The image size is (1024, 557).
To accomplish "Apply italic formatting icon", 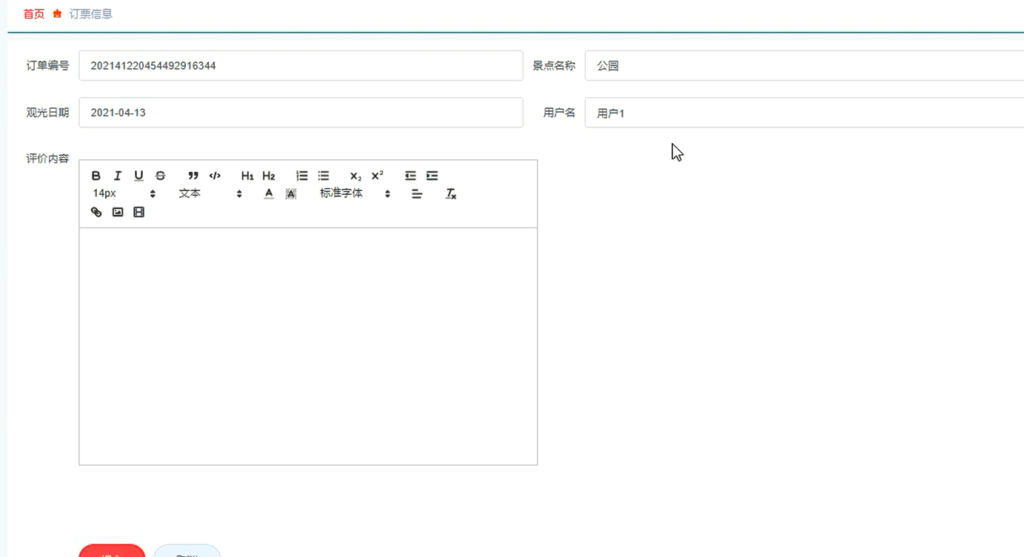I will [118, 176].
